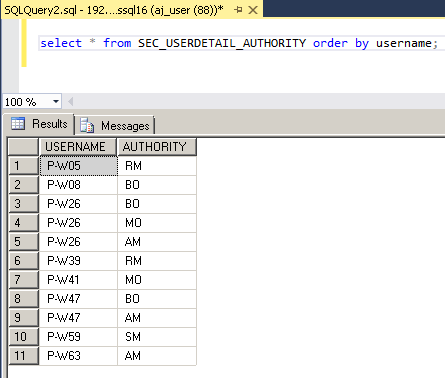The image size is (445, 378).
Task: Click the SM authority cell in row 10
Action: 157,337
